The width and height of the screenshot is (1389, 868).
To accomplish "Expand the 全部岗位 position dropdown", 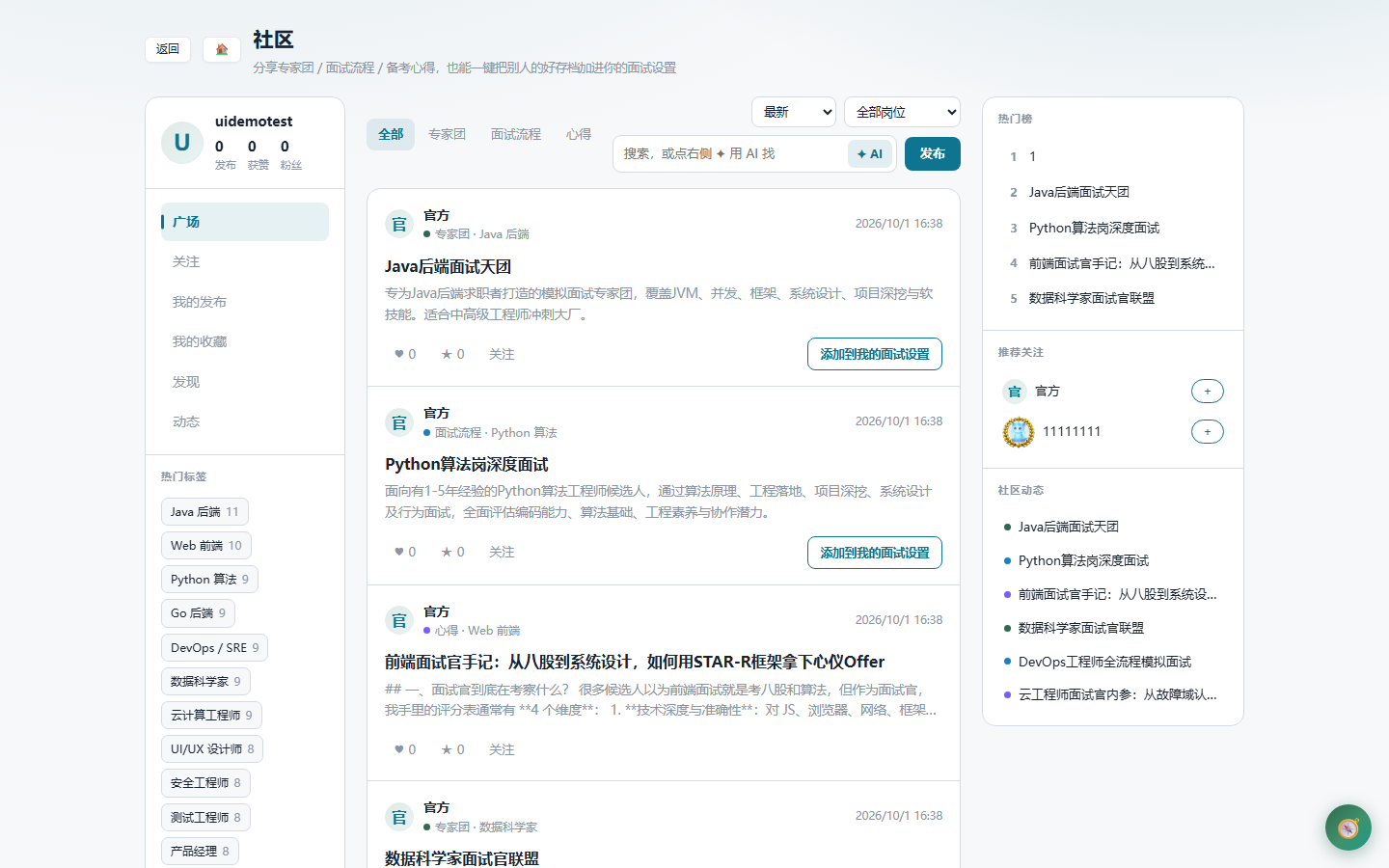I will (903, 112).
